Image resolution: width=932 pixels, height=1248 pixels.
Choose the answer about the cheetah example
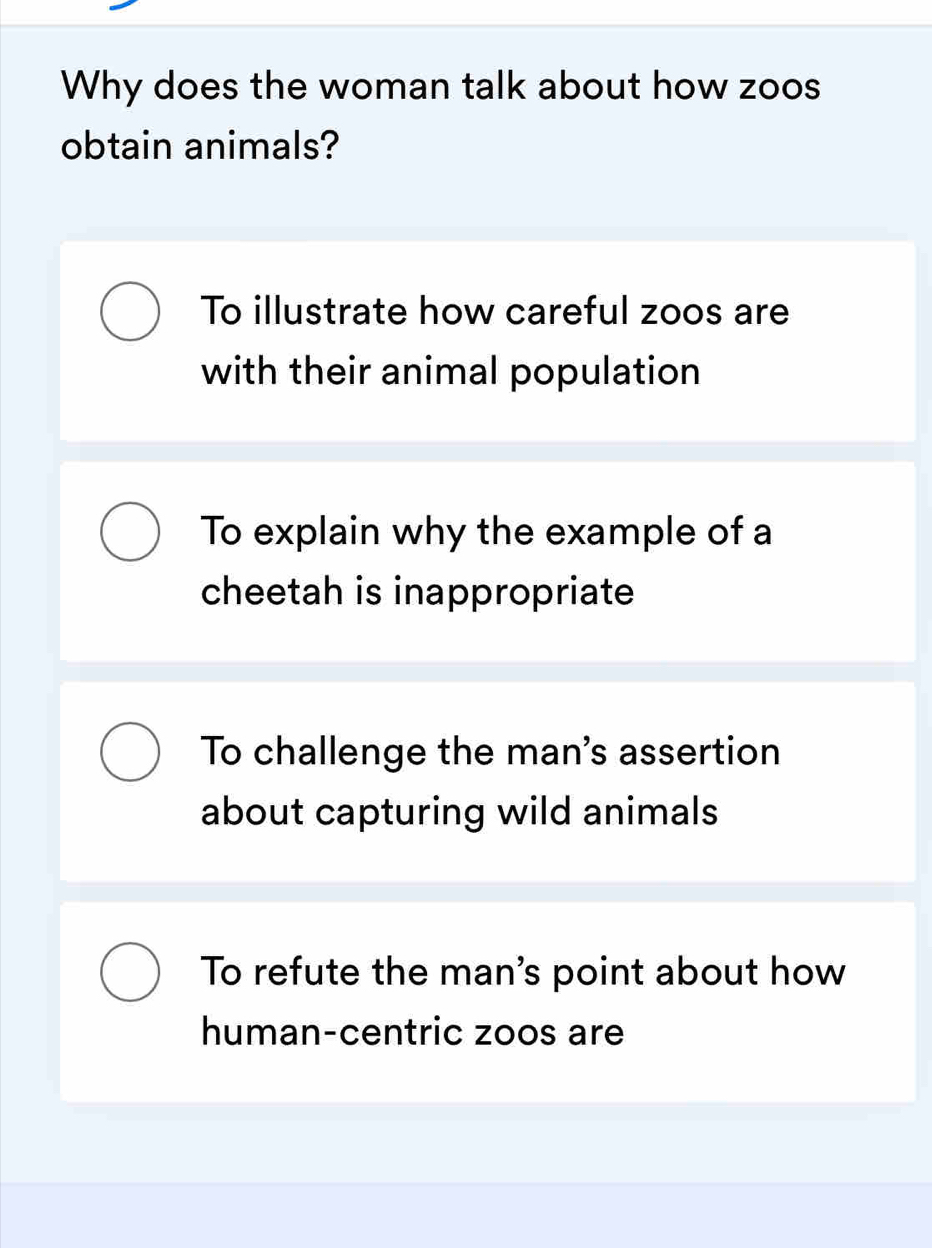tap(487, 560)
